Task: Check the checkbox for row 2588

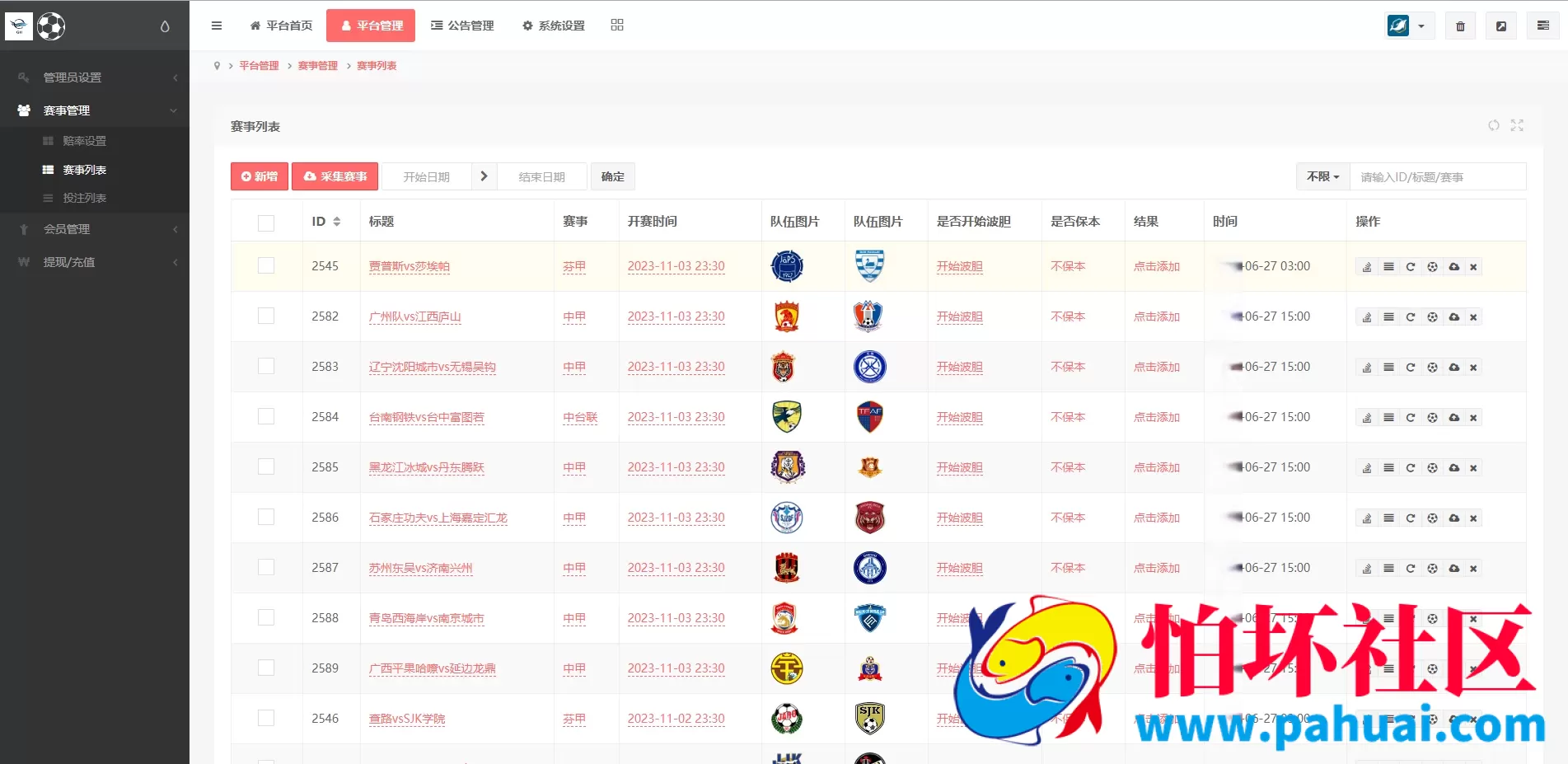Action: [x=266, y=617]
